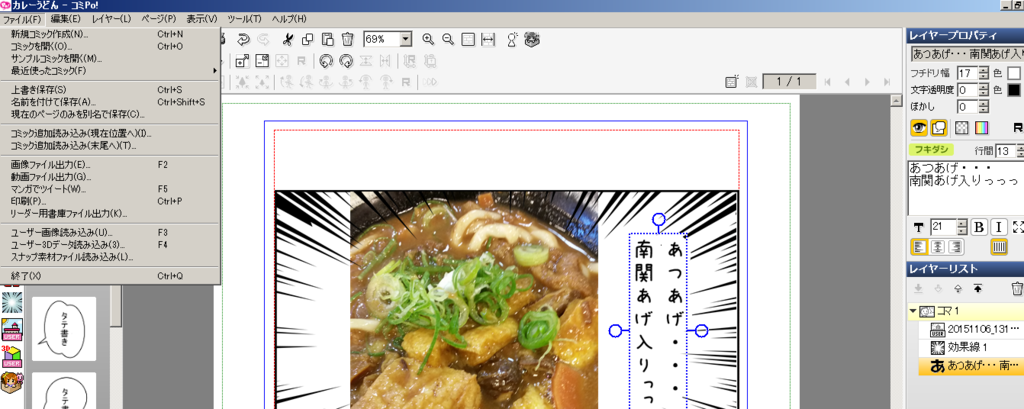Click the expand text area icon
The image size is (1024, 409).
click(x=1017, y=227)
